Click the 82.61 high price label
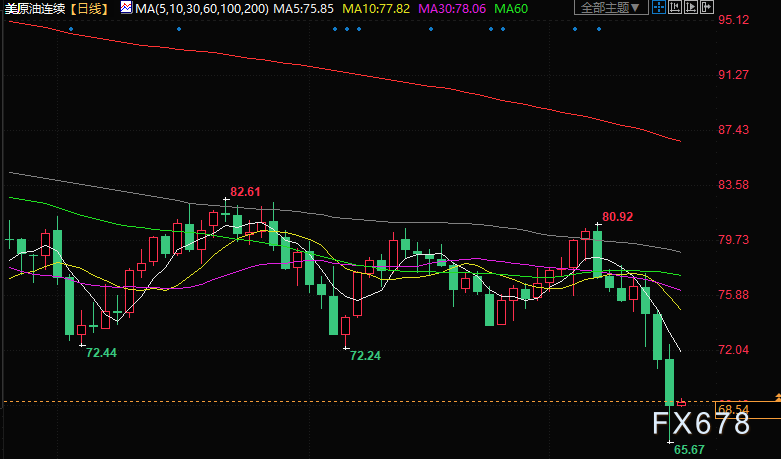The image size is (781, 459). click(245, 191)
